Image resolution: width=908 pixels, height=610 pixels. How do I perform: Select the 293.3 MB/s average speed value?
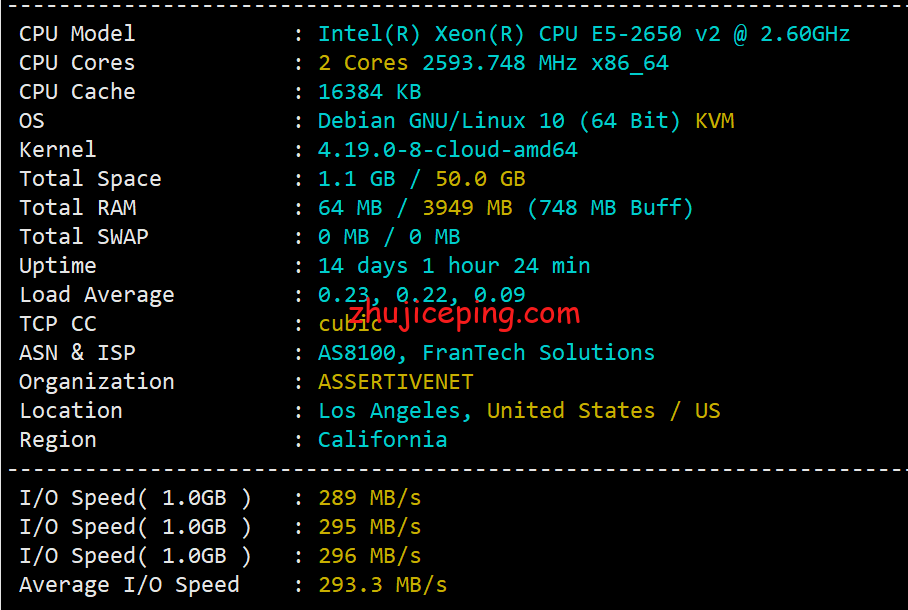(x=383, y=585)
